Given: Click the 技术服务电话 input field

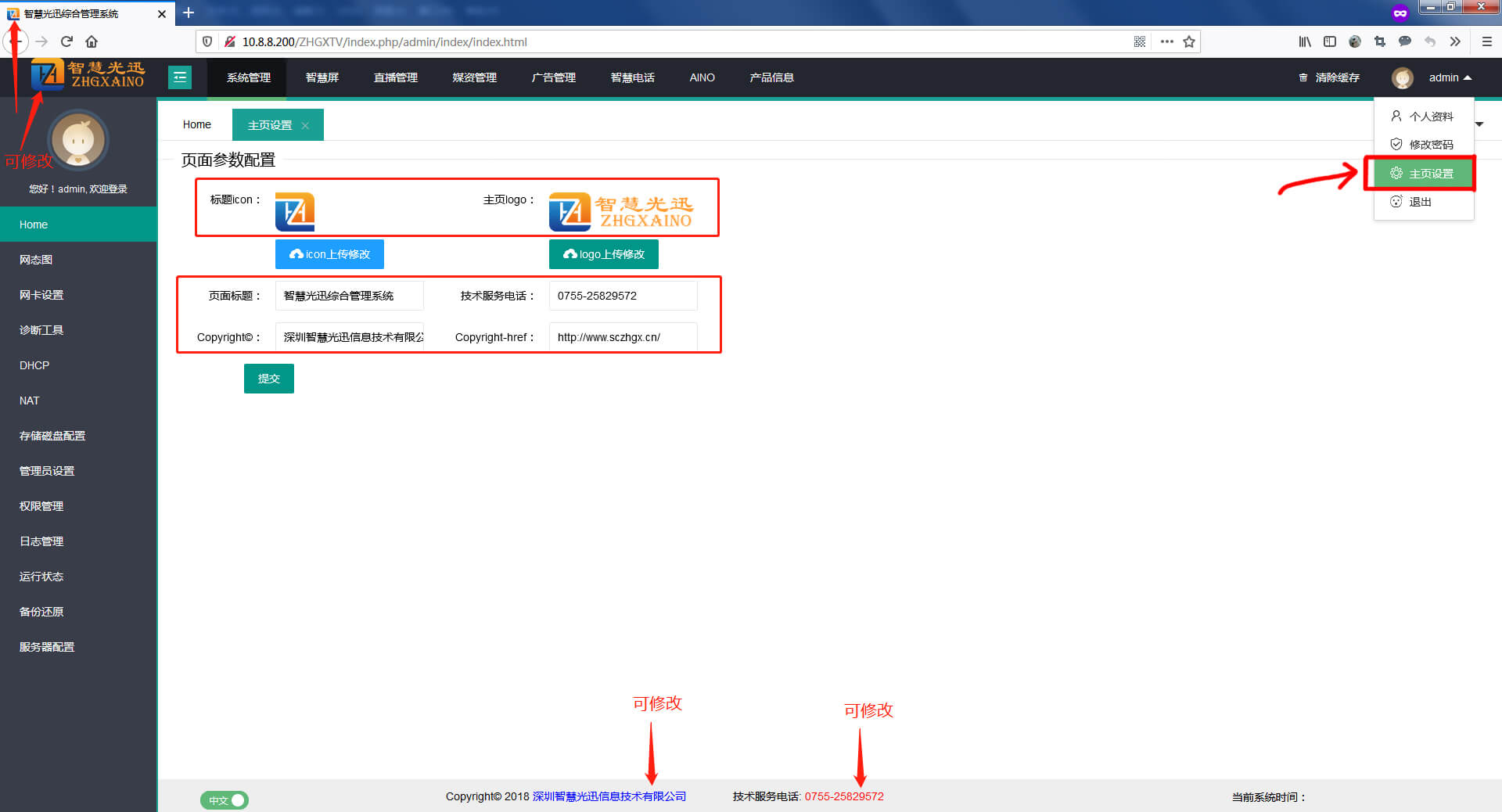Looking at the screenshot, I should pos(623,296).
